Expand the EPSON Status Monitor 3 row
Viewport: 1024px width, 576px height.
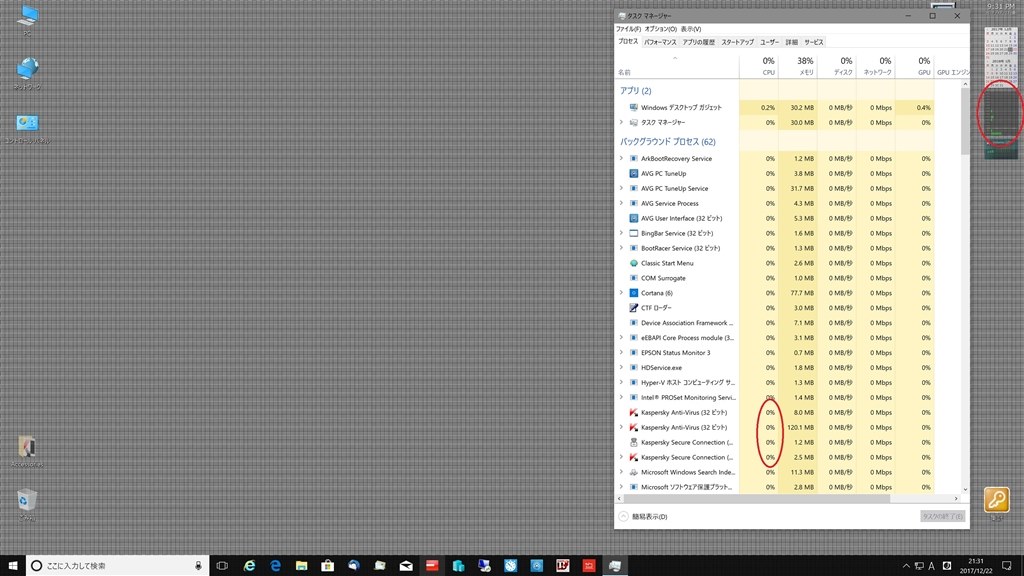[x=621, y=353]
